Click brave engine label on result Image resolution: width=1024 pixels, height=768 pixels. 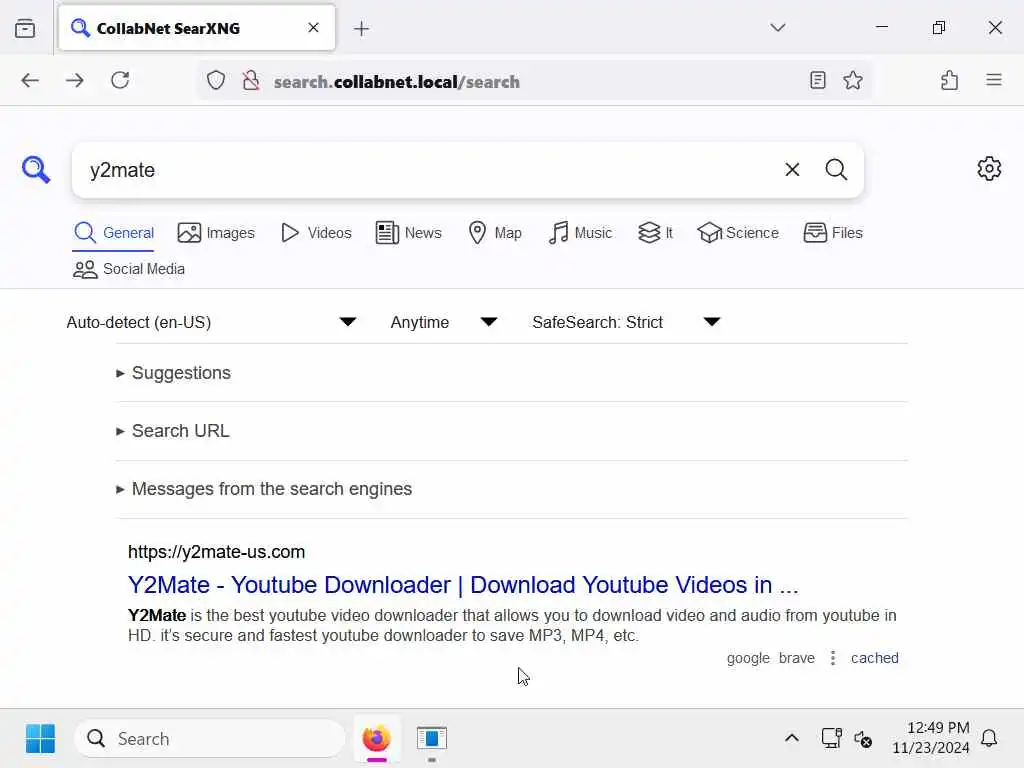tap(797, 658)
